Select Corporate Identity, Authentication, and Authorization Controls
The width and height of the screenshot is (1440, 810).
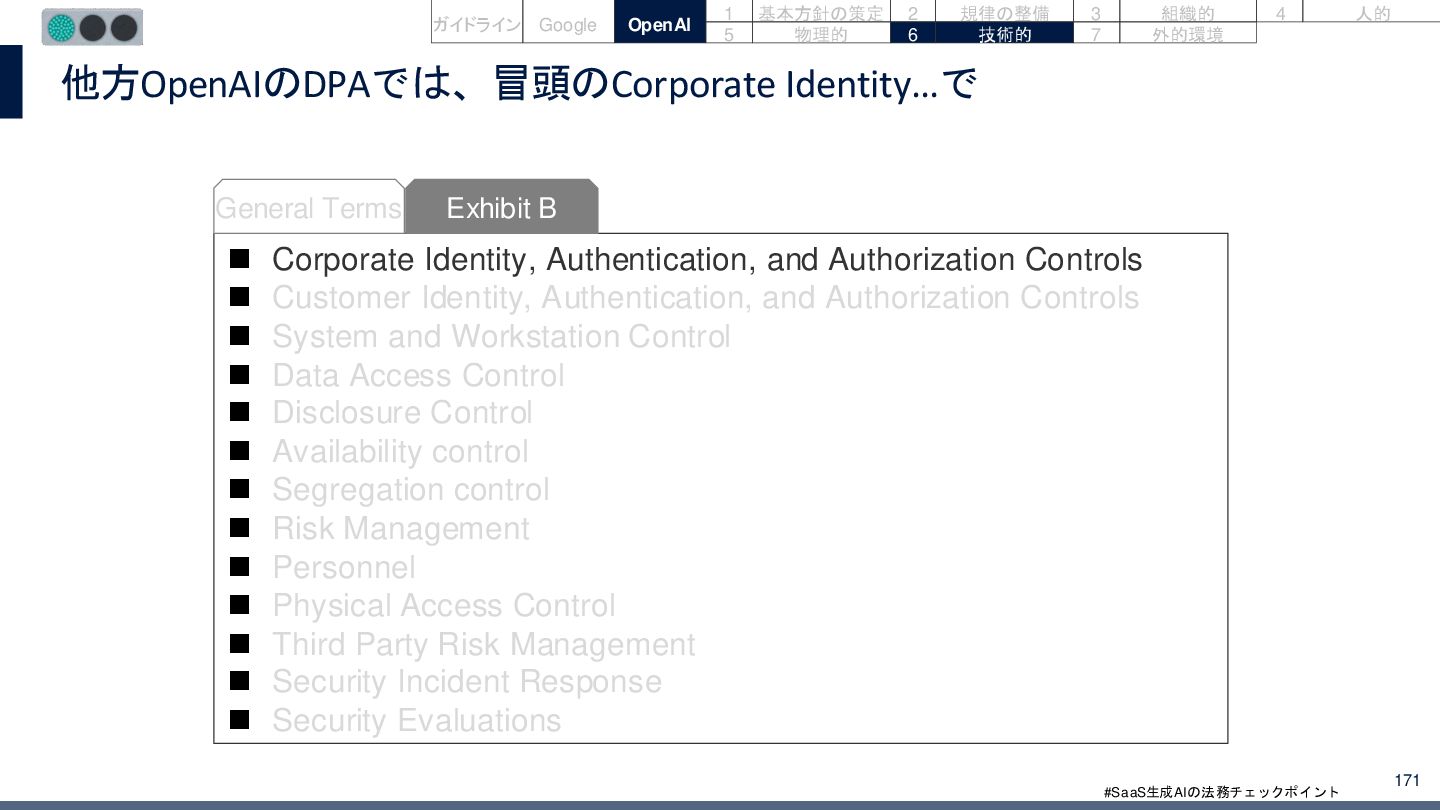tap(706, 259)
